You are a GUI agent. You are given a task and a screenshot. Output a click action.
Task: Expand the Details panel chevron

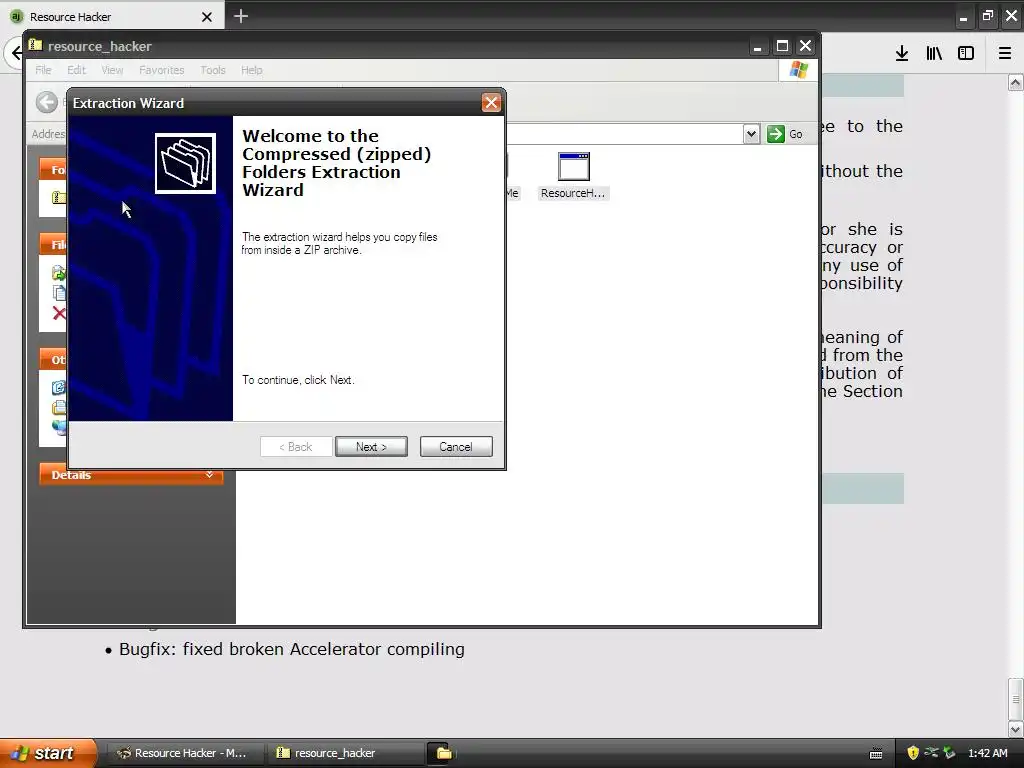[209, 475]
